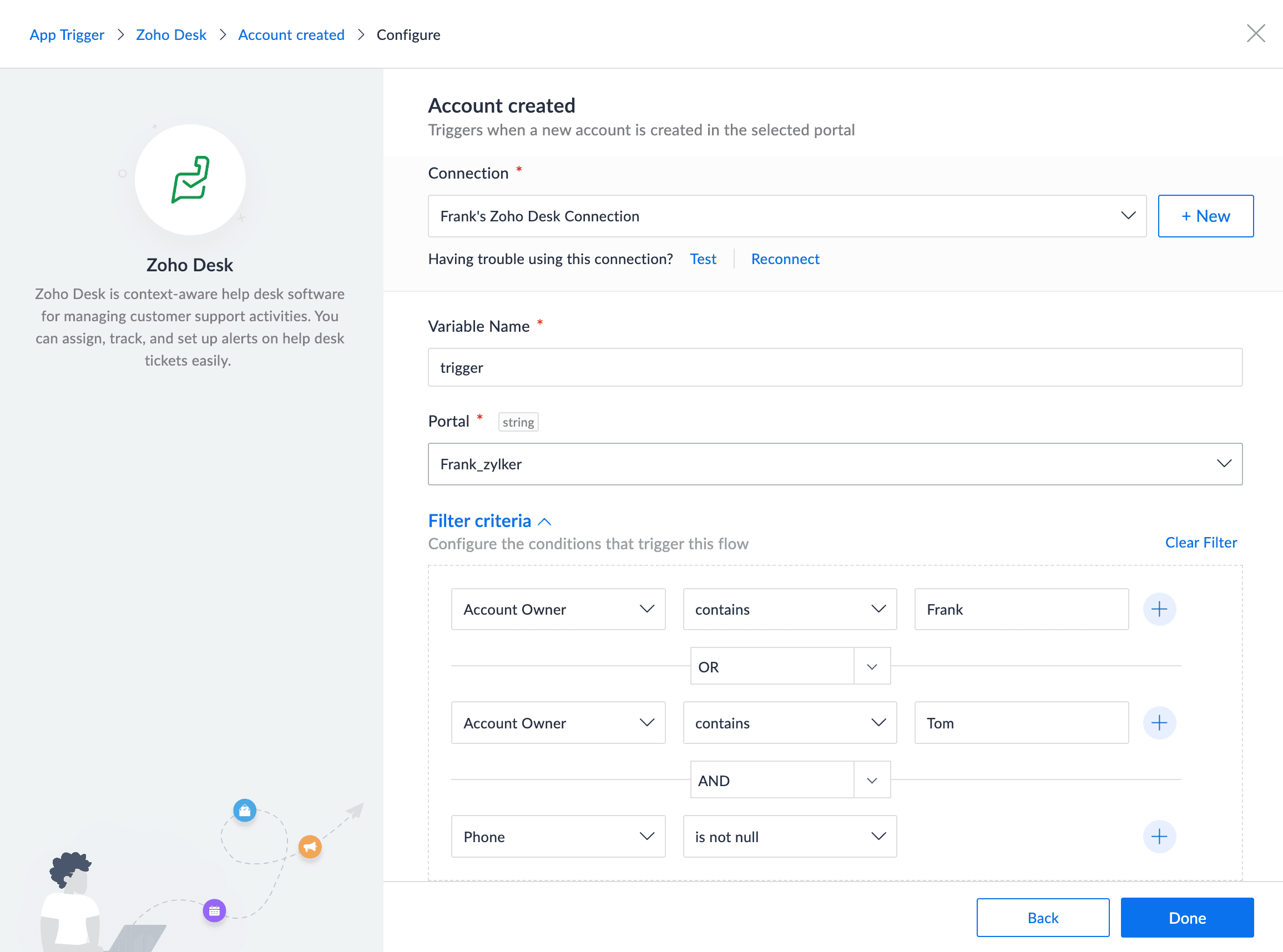Go to Account created breadcrumb
The image size is (1283, 952).
click(291, 34)
